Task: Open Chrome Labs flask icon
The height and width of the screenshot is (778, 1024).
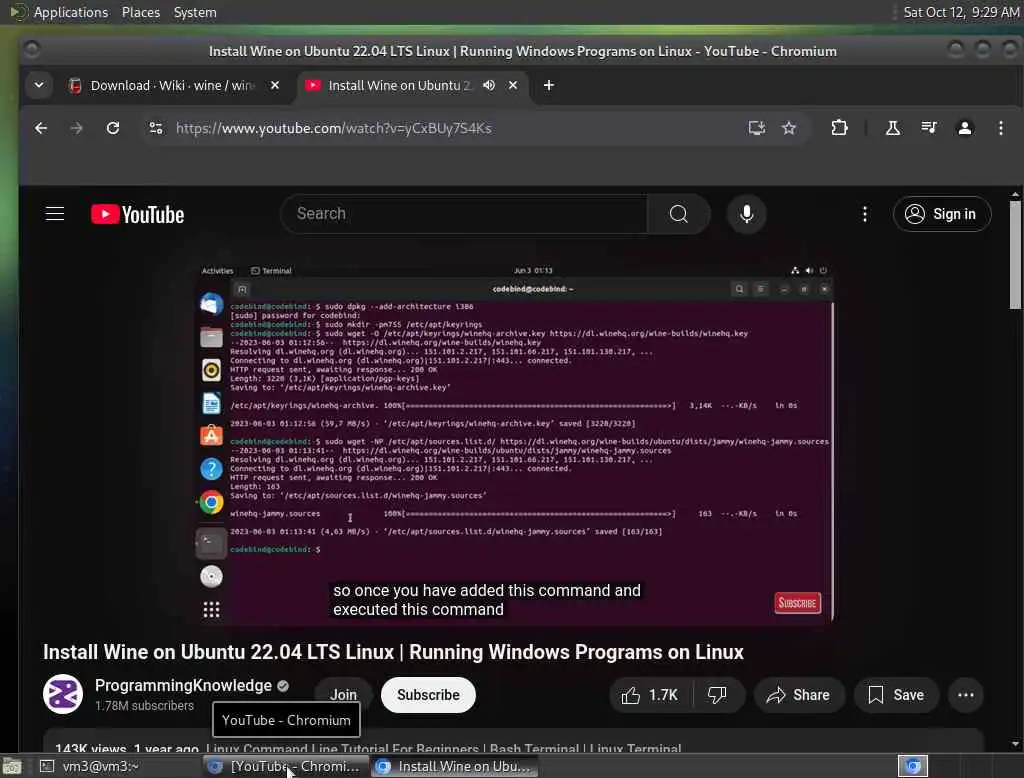Action: pos(892,128)
